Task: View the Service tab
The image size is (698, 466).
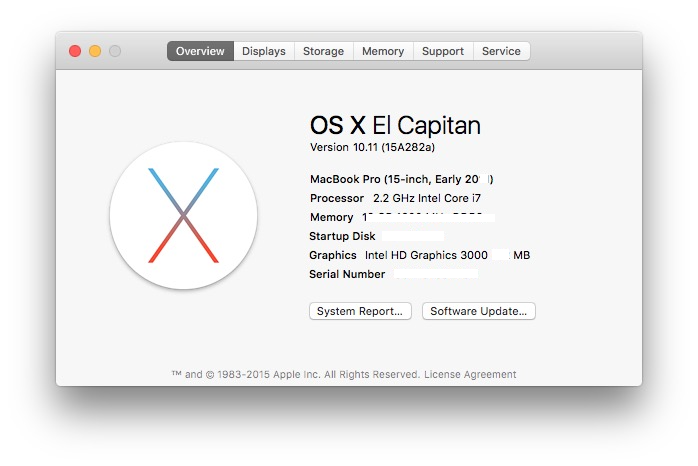Action: pos(501,51)
